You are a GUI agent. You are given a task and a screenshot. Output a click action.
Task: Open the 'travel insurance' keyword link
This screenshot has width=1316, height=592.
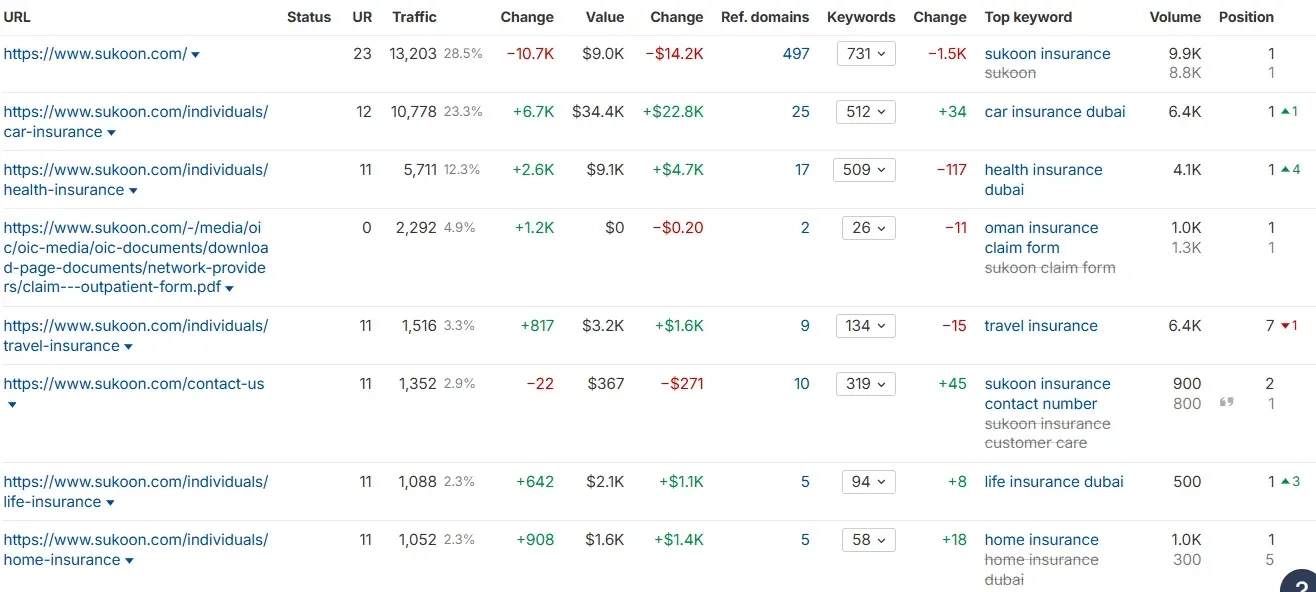(x=1041, y=326)
